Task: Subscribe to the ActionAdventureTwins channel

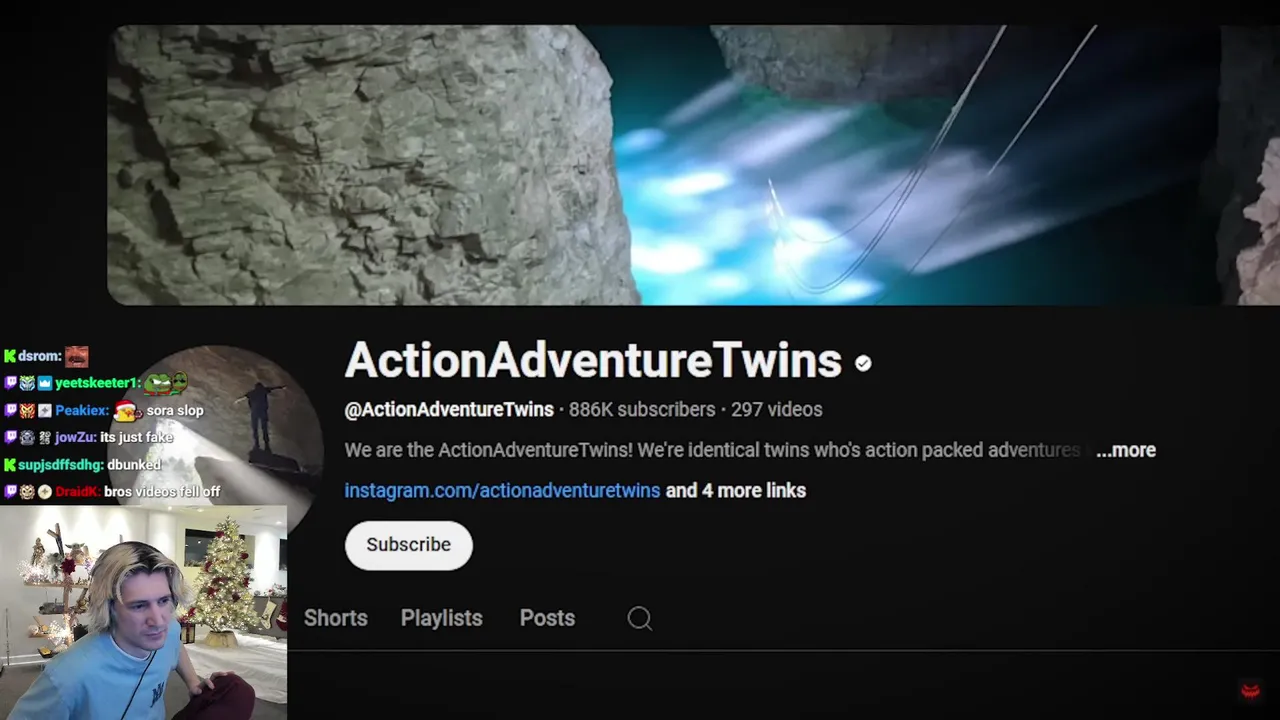Action: (409, 545)
